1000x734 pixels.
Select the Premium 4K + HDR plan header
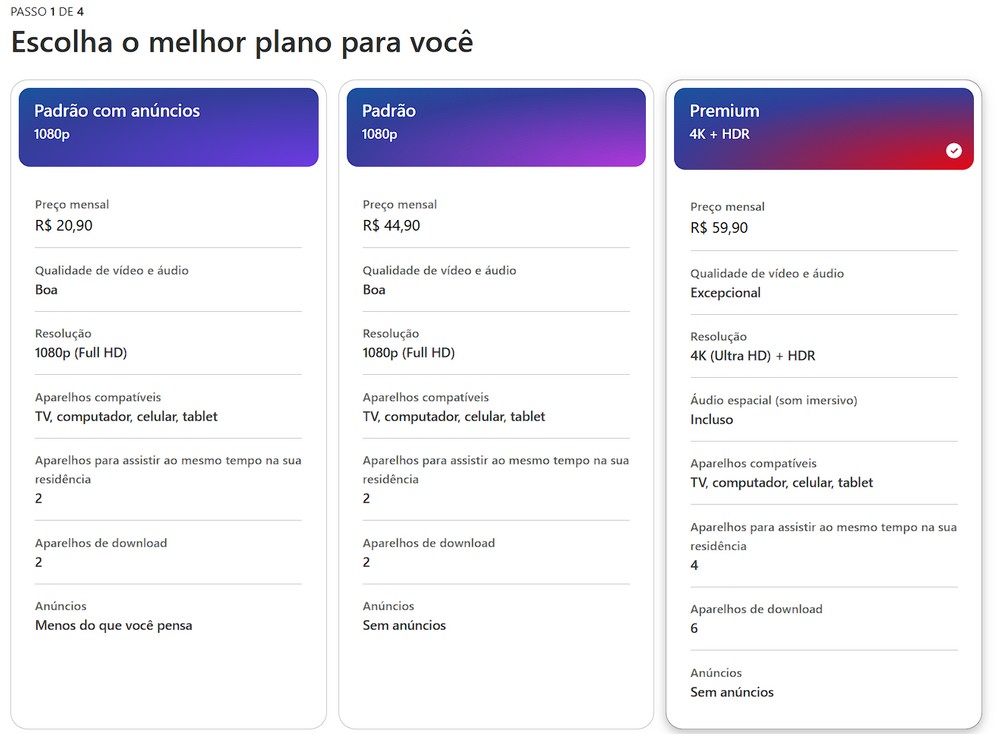pos(823,129)
